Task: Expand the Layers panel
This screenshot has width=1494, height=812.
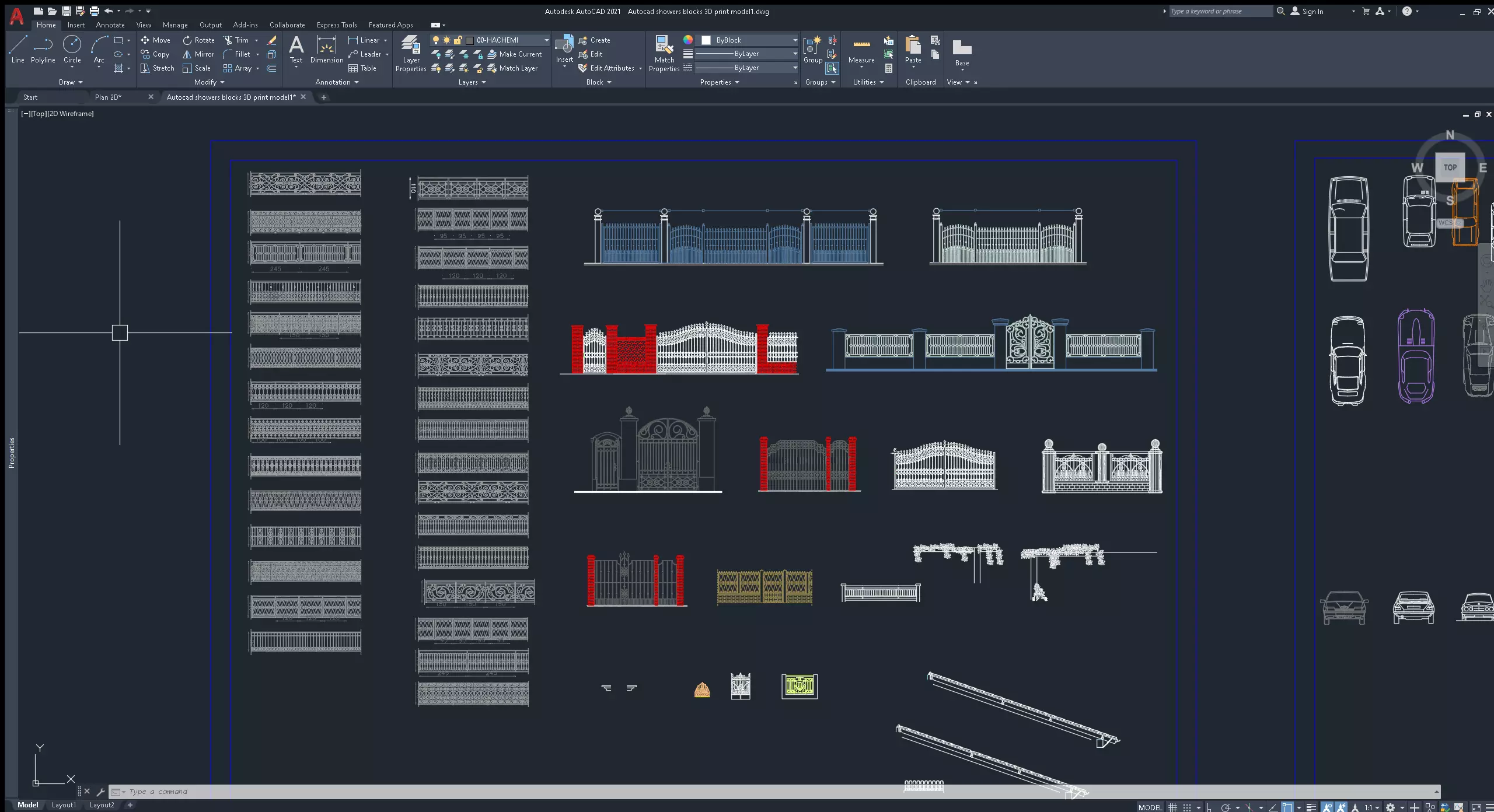Action: click(x=472, y=82)
